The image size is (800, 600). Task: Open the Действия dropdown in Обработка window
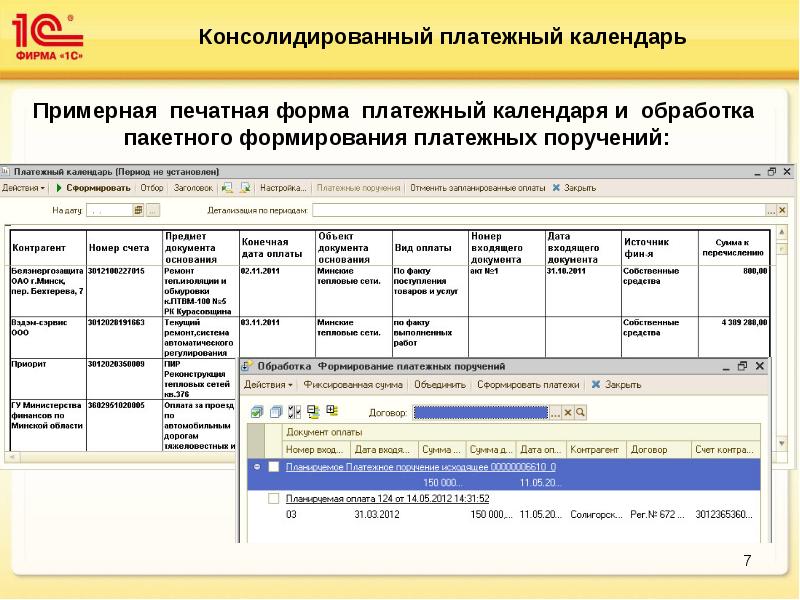(x=268, y=384)
